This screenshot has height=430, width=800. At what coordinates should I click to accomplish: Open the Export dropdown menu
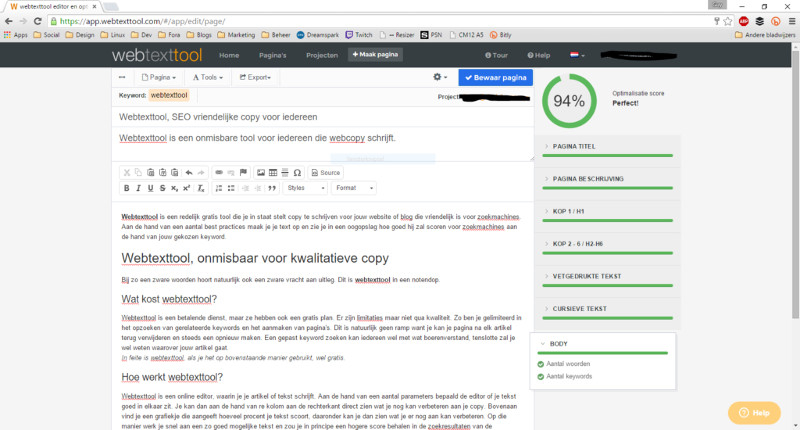(256, 77)
